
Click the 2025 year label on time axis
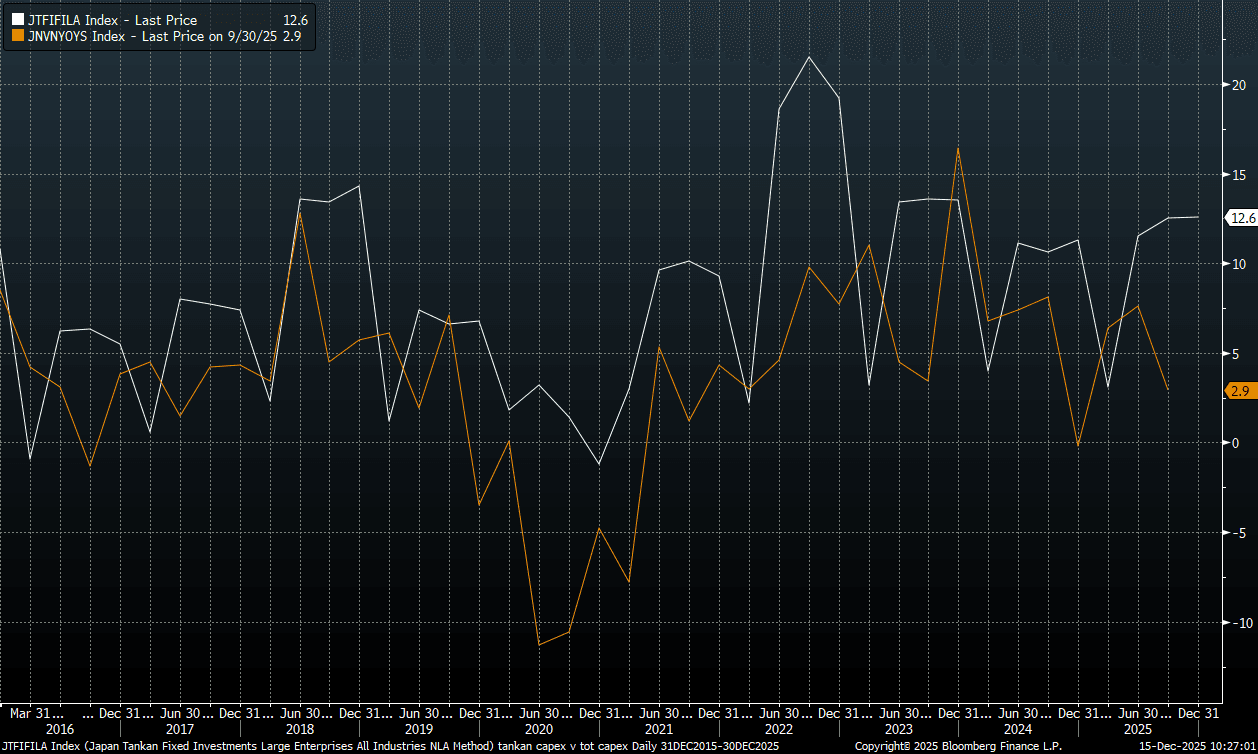[1139, 729]
